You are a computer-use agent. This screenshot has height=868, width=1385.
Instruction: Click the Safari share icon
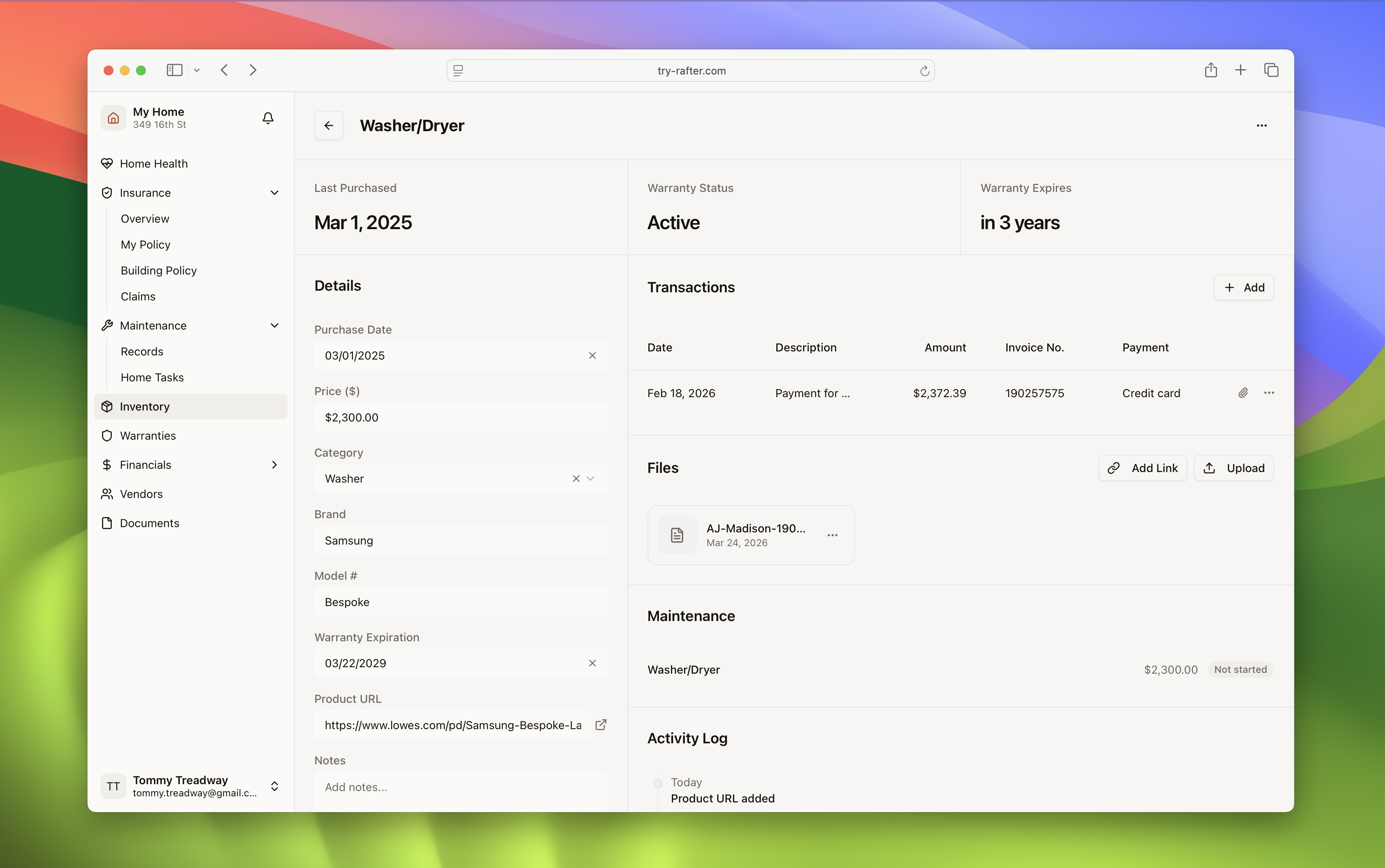[1210, 70]
